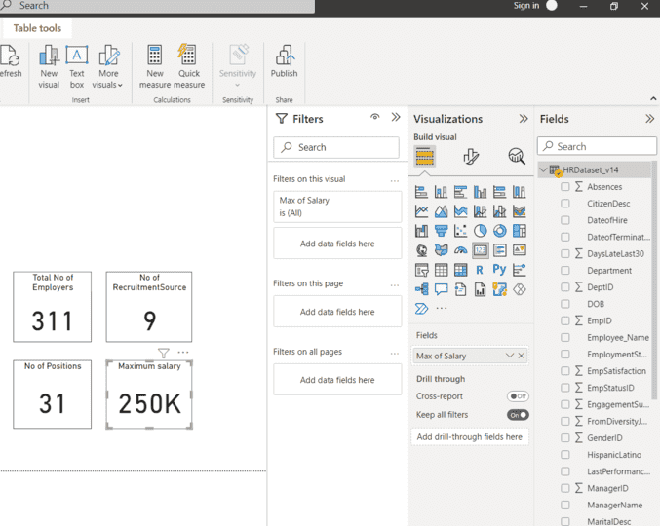This screenshot has height=526, width=660.
Task: Open the Analytics magnifier icon
Action: click(x=516, y=157)
